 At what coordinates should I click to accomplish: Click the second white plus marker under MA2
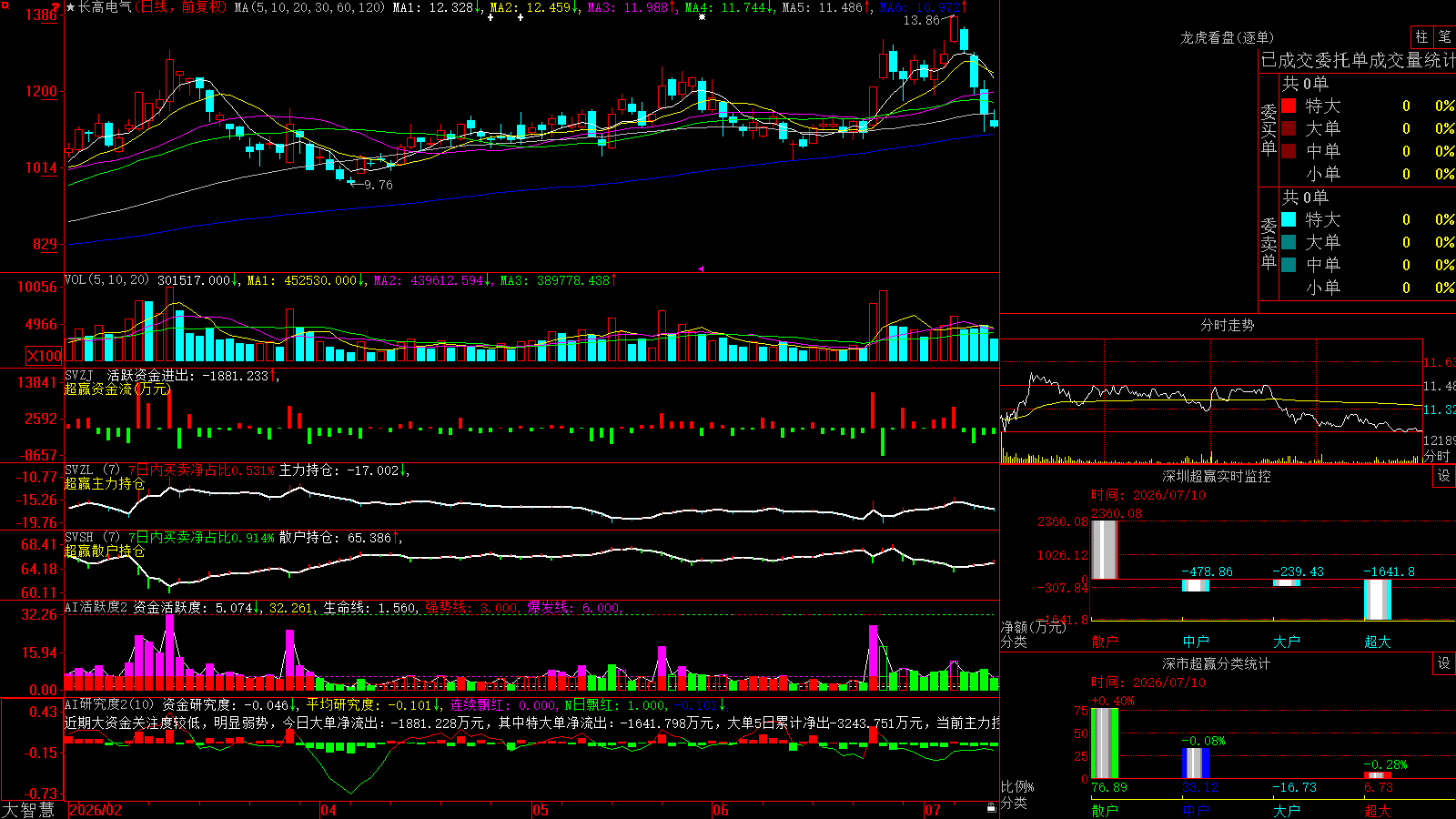coord(521,17)
